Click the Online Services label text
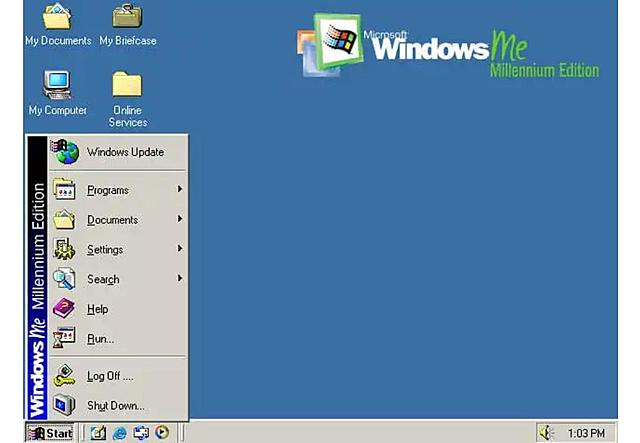640x443 pixels. click(x=128, y=116)
